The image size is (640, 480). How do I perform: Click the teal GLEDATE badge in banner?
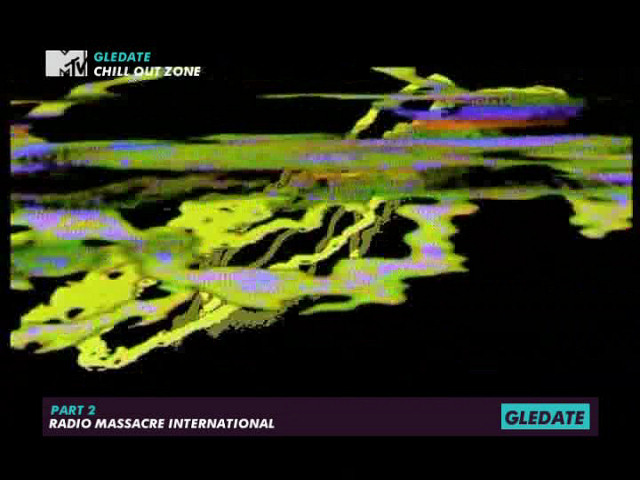coord(545,417)
